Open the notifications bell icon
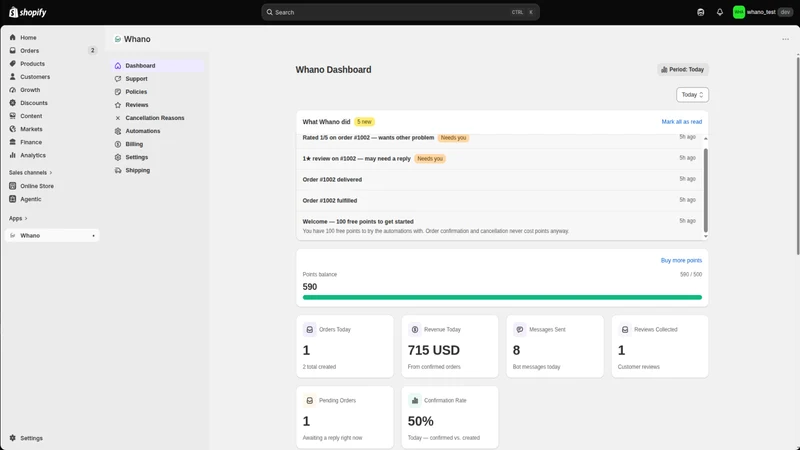This screenshot has width=800, height=450. click(x=719, y=12)
